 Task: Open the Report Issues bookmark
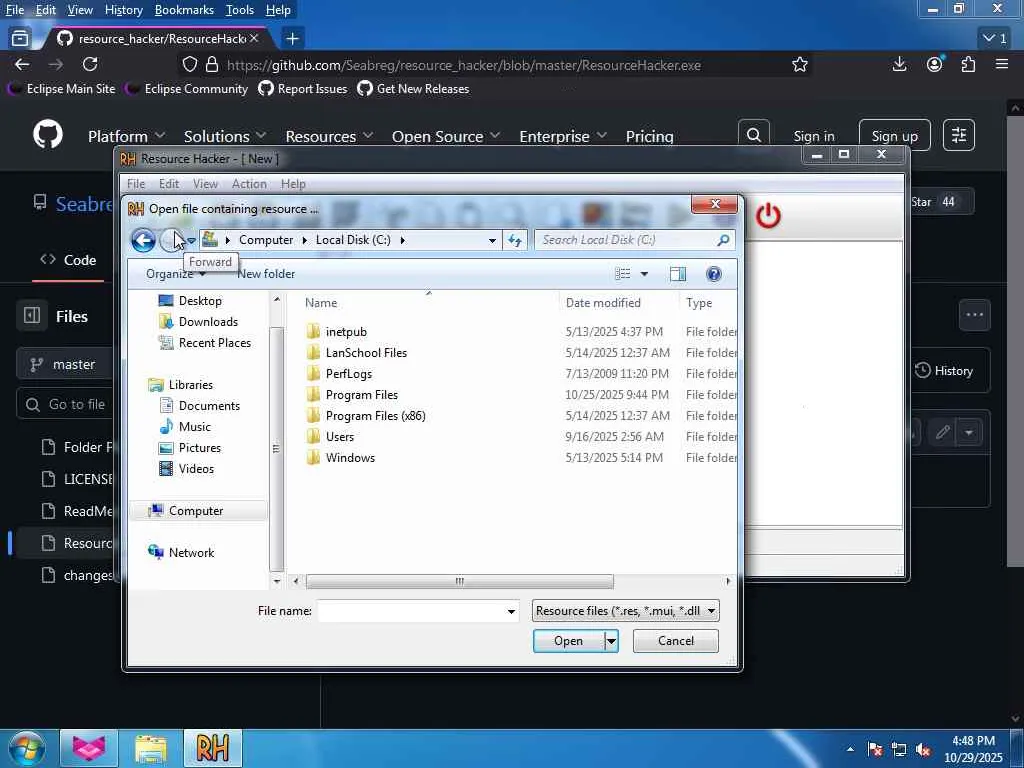(303, 88)
